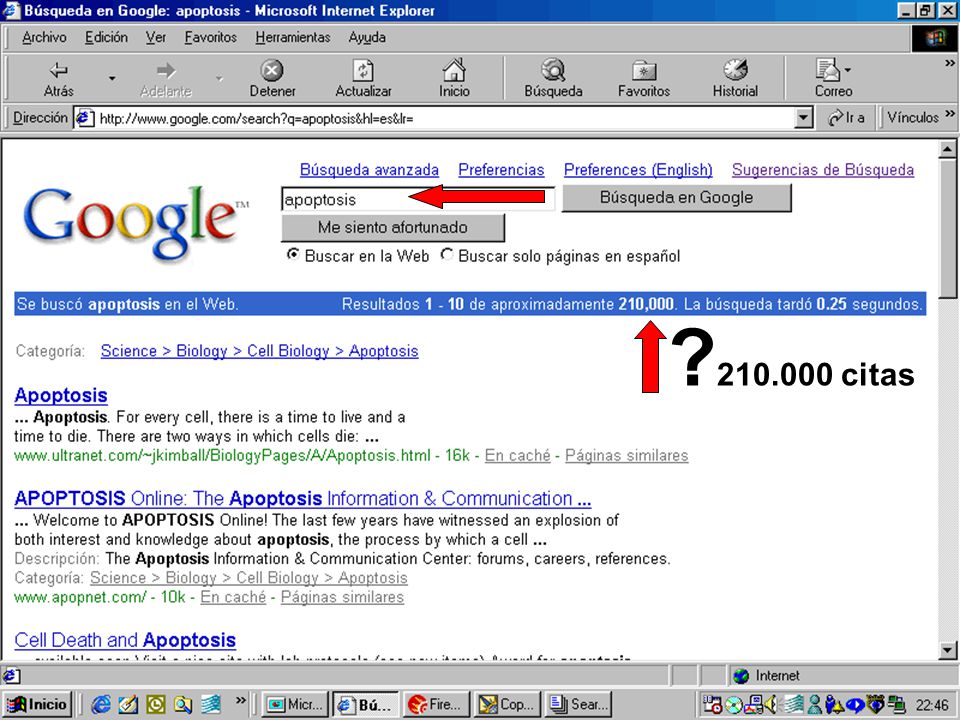This screenshot has height=720, width=960.
Task: Switch to the Sear... taskbar window
Action: tap(578, 704)
